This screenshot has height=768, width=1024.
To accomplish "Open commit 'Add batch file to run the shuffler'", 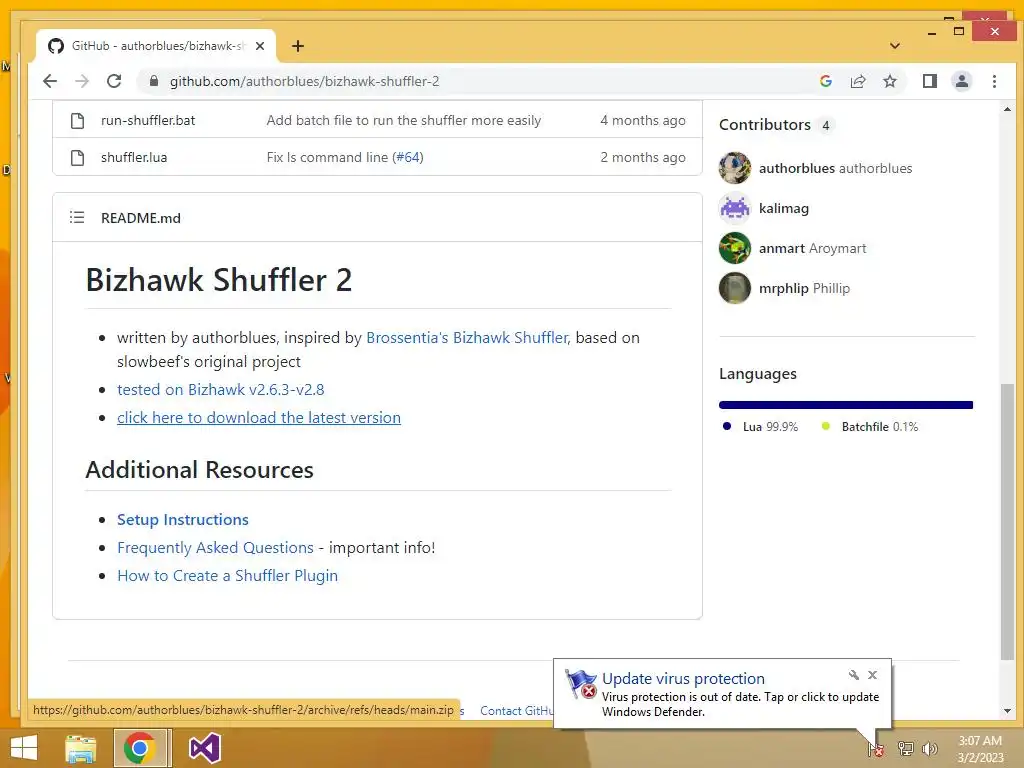I will pyautogui.click(x=404, y=120).
